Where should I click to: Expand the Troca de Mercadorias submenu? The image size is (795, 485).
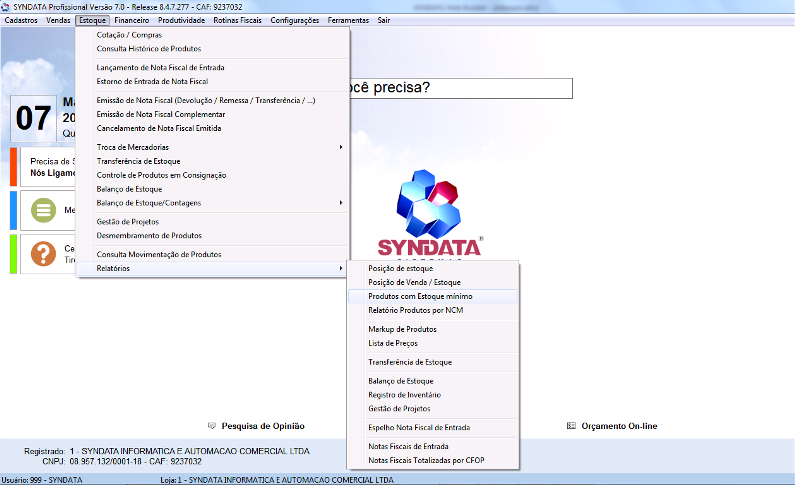pyautogui.click(x=213, y=147)
